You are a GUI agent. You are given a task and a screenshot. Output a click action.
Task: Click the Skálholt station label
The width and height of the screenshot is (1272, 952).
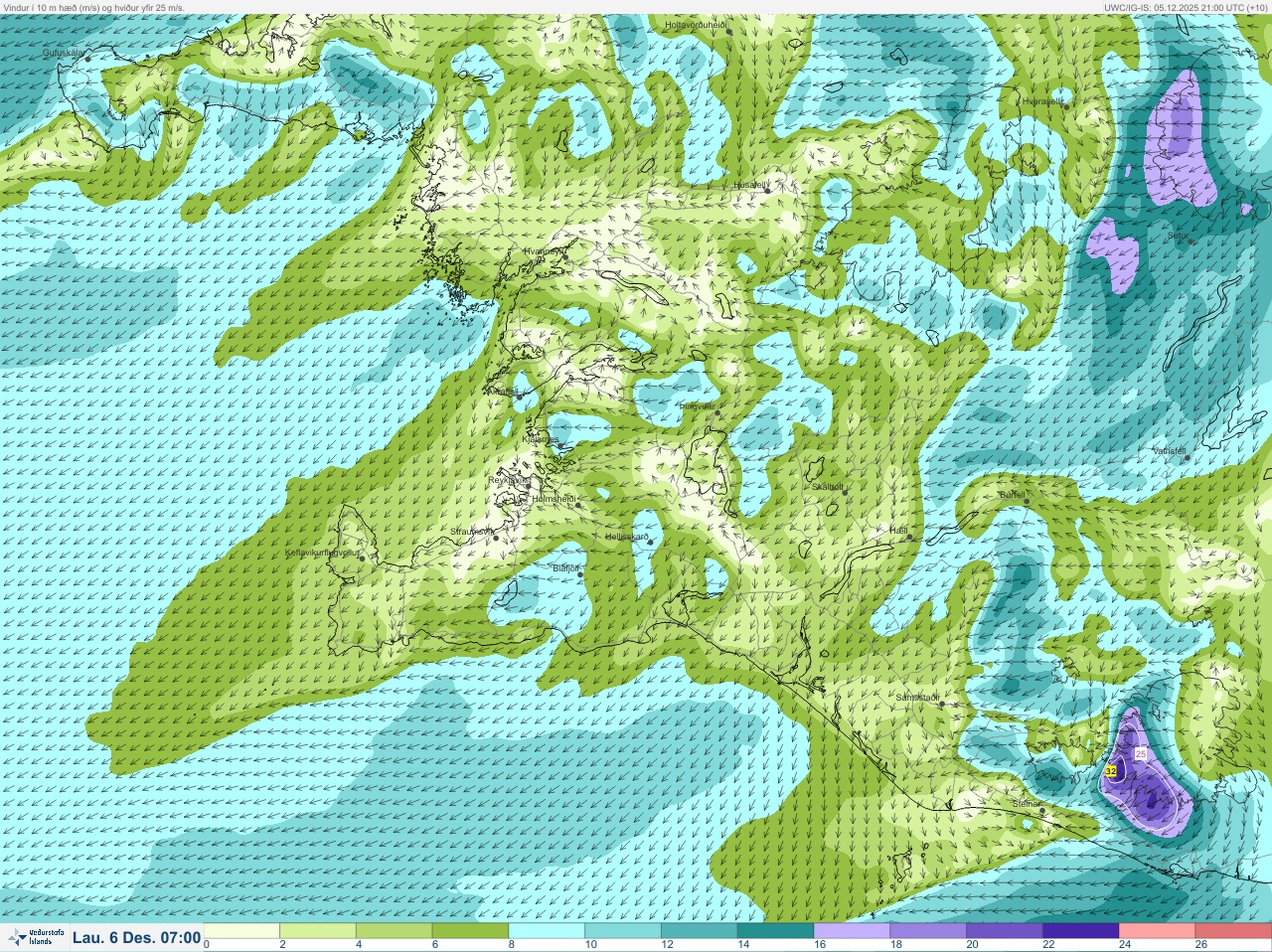[828, 487]
